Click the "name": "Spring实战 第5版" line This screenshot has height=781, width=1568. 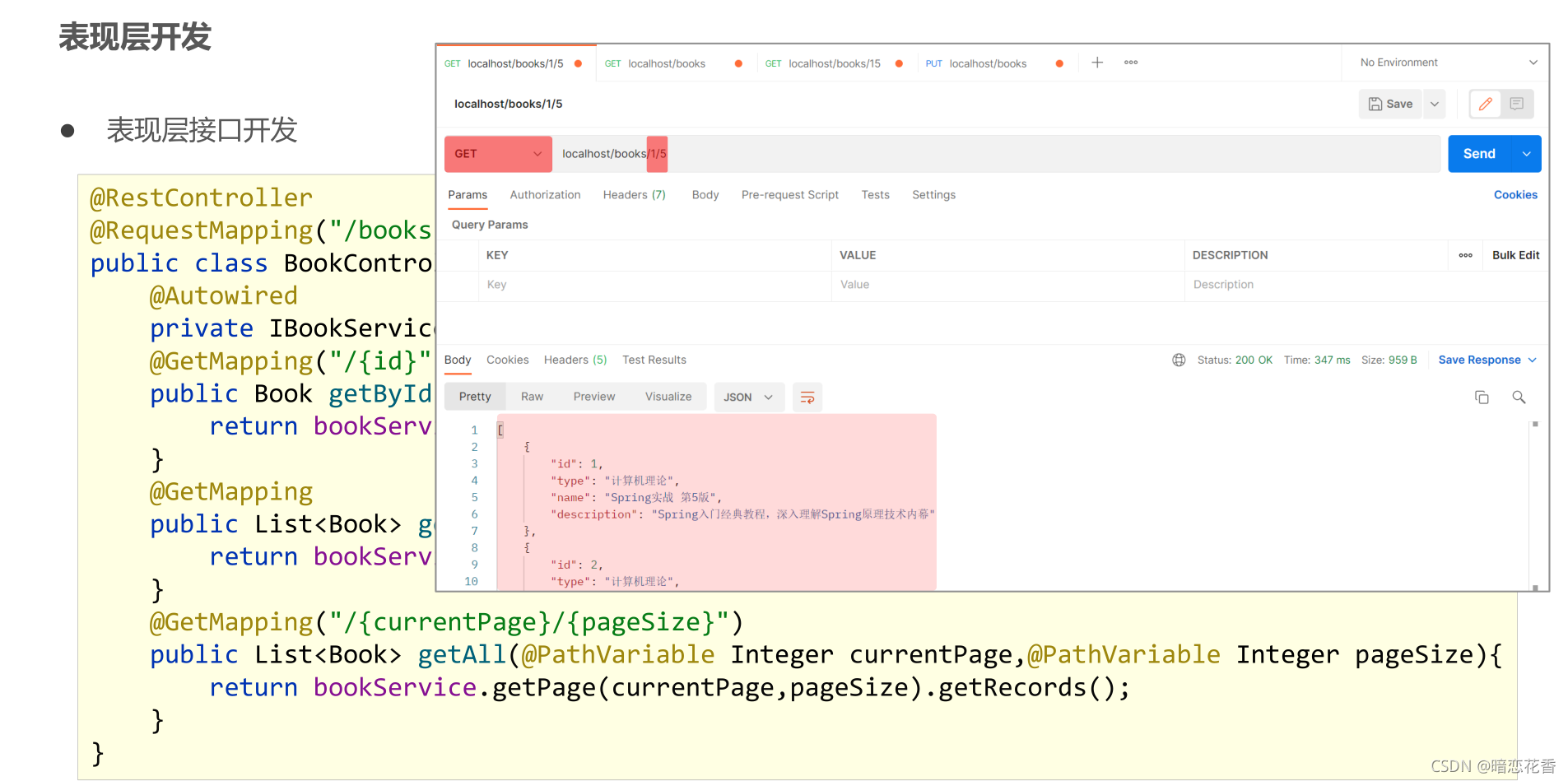coord(636,498)
